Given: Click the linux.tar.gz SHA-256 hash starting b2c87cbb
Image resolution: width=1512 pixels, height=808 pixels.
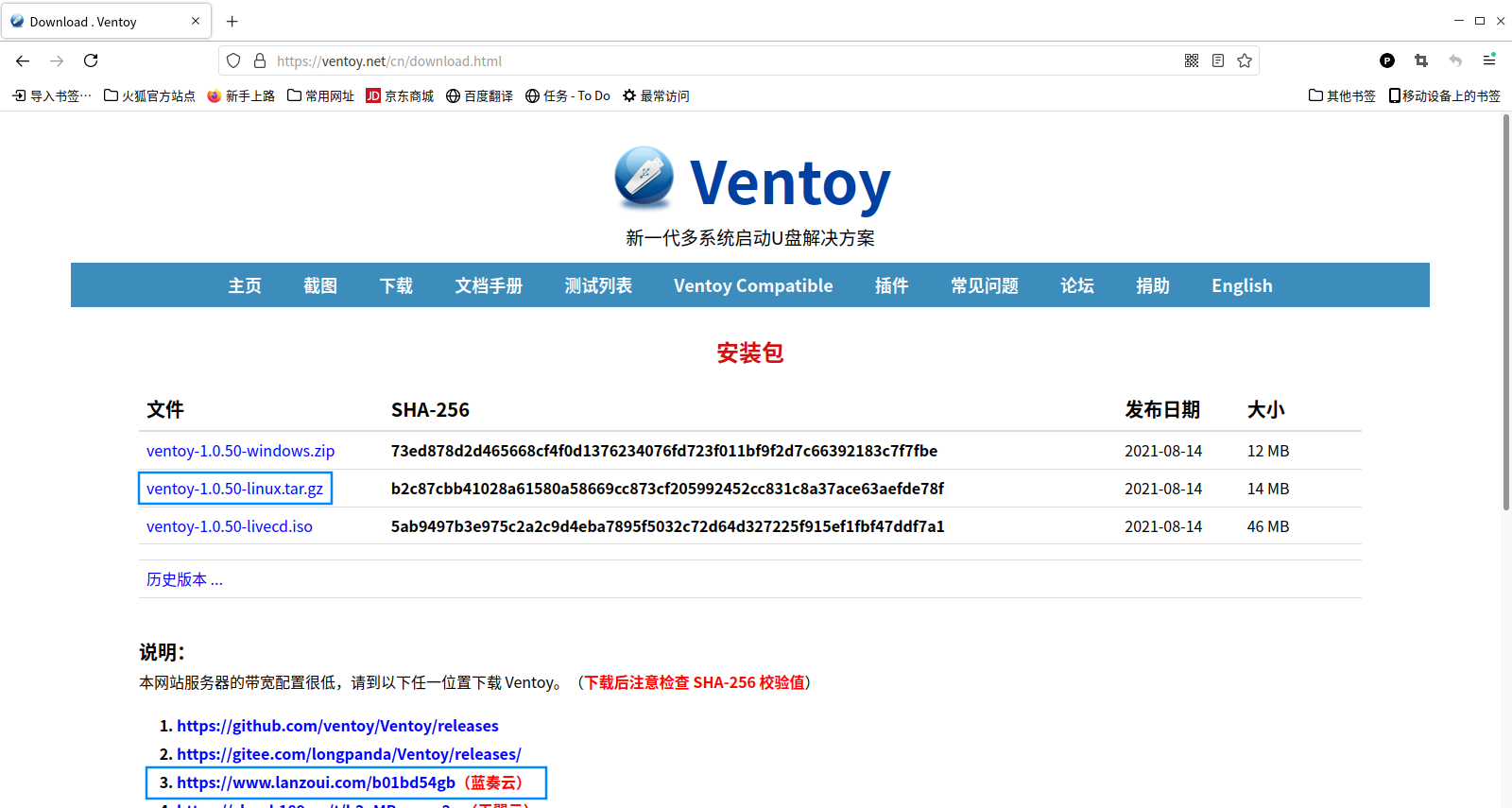Looking at the screenshot, I should point(667,489).
